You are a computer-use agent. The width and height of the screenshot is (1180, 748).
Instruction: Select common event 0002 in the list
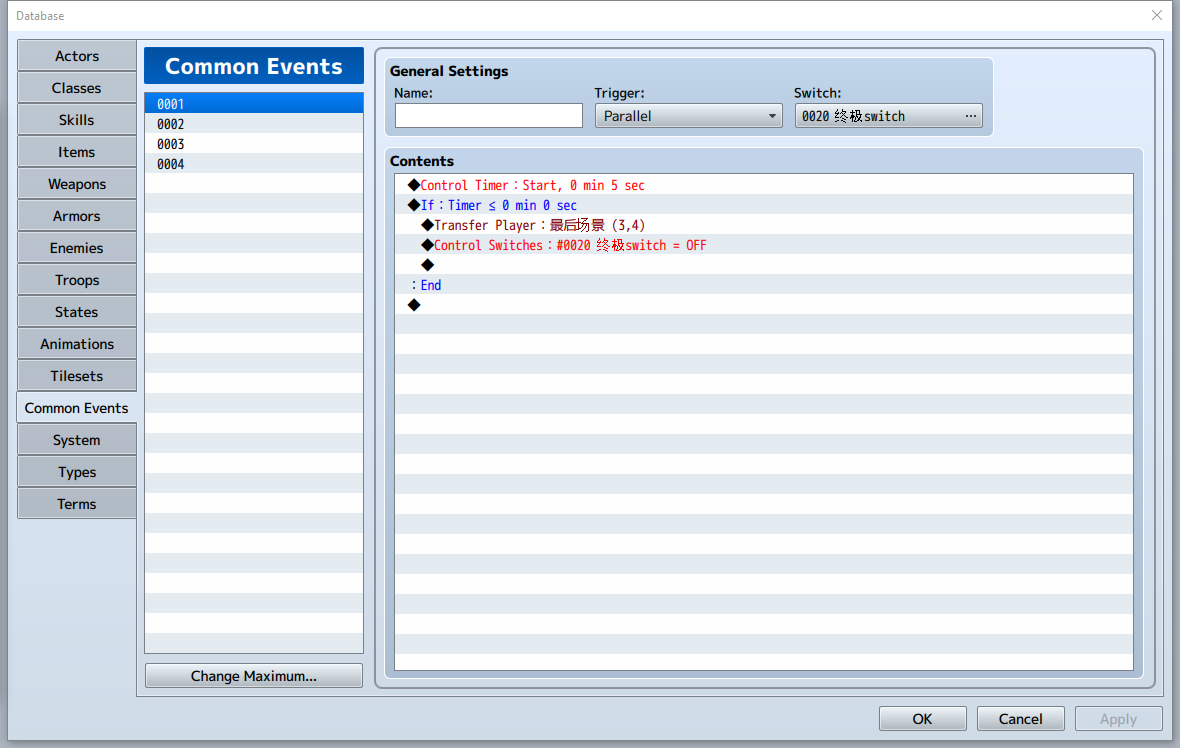[254, 124]
